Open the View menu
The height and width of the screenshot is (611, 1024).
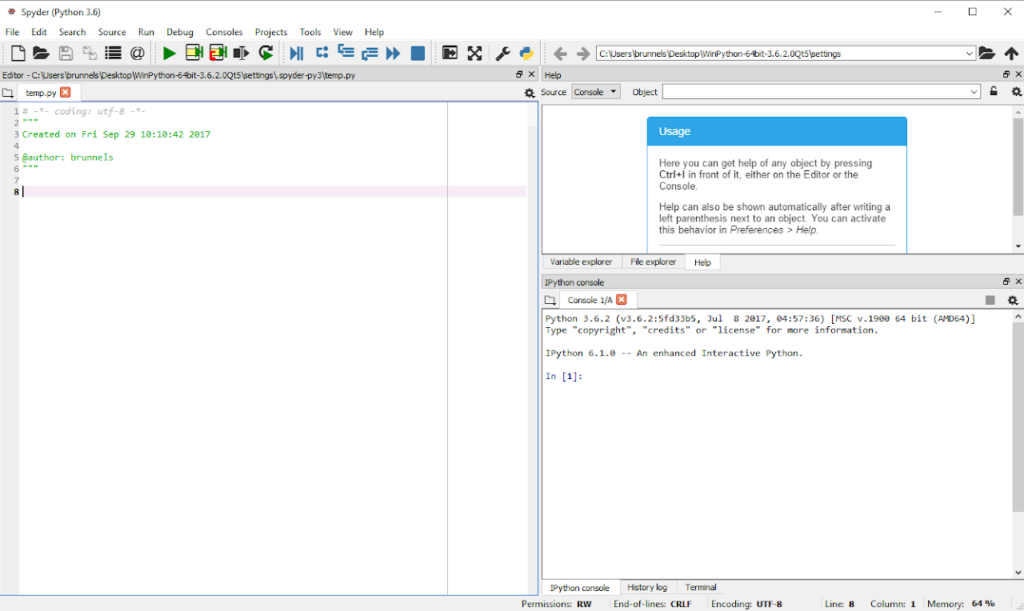(x=342, y=32)
